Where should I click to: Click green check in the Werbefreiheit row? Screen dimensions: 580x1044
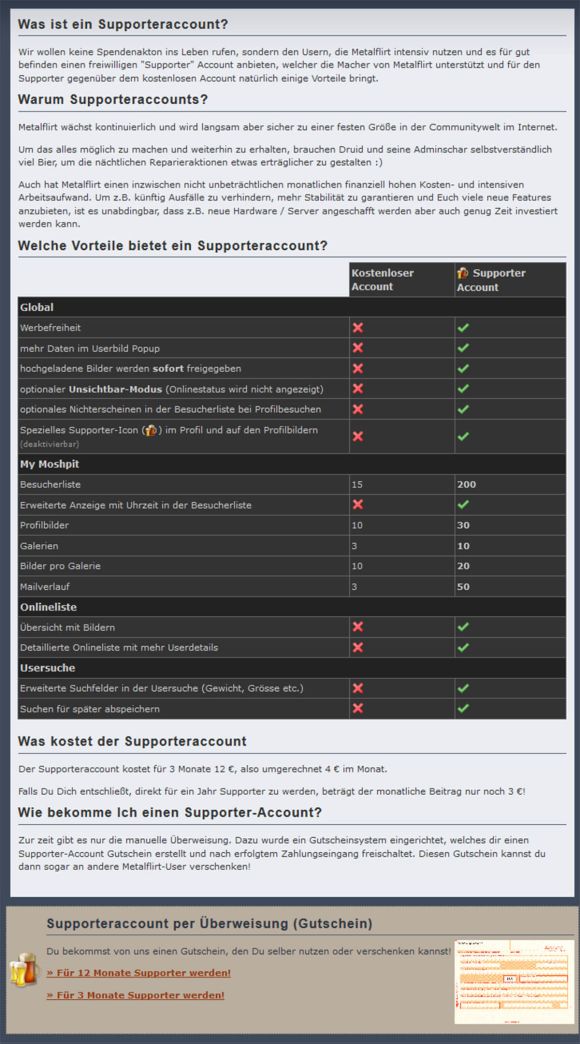pyautogui.click(x=463, y=328)
